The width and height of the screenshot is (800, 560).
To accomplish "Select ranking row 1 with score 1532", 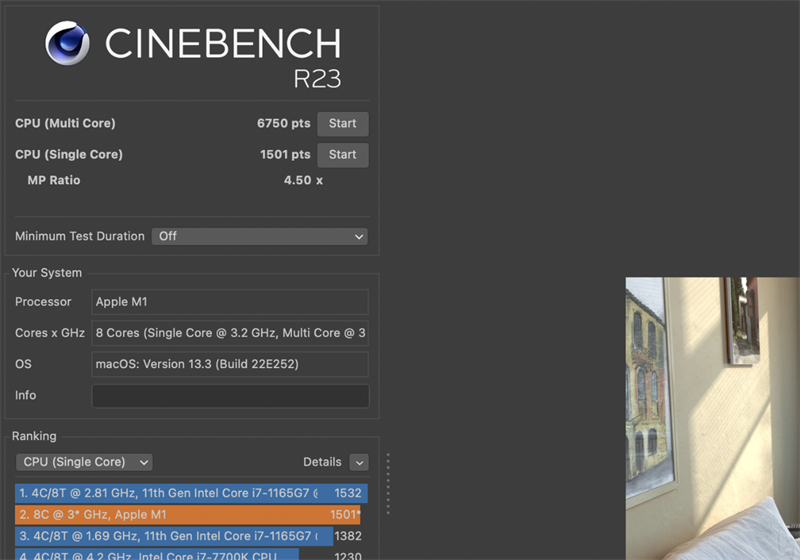I will click(191, 493).
